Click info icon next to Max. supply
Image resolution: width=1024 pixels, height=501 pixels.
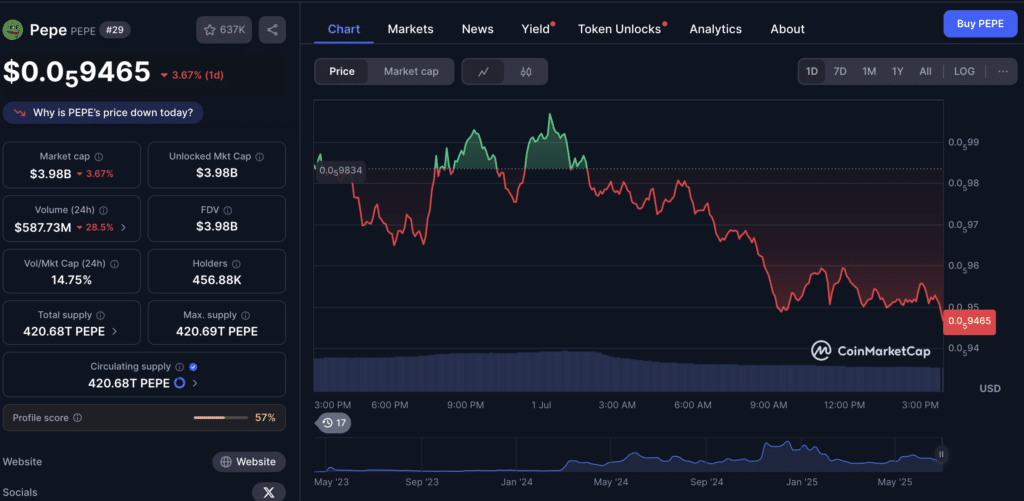coord(246,315)
